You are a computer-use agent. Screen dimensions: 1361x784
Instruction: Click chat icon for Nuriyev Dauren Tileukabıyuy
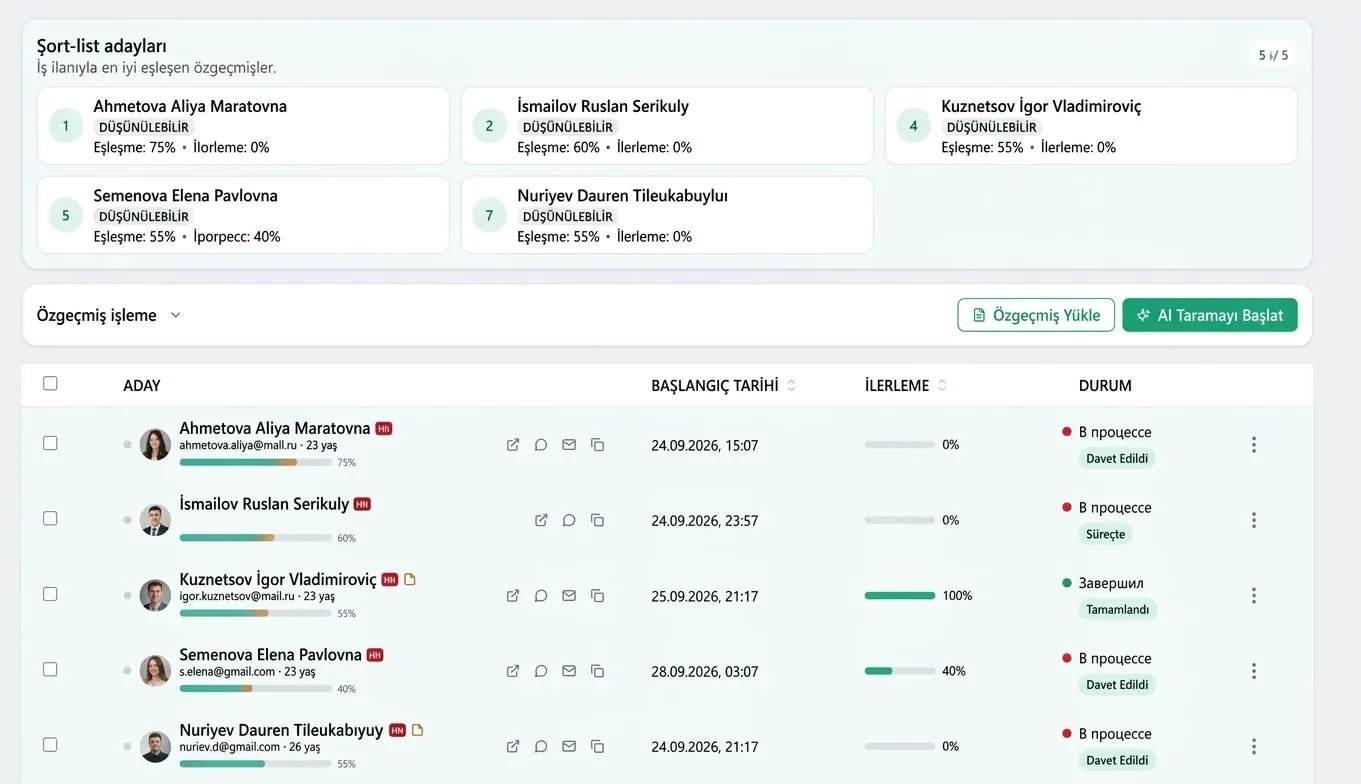(541, 746)
